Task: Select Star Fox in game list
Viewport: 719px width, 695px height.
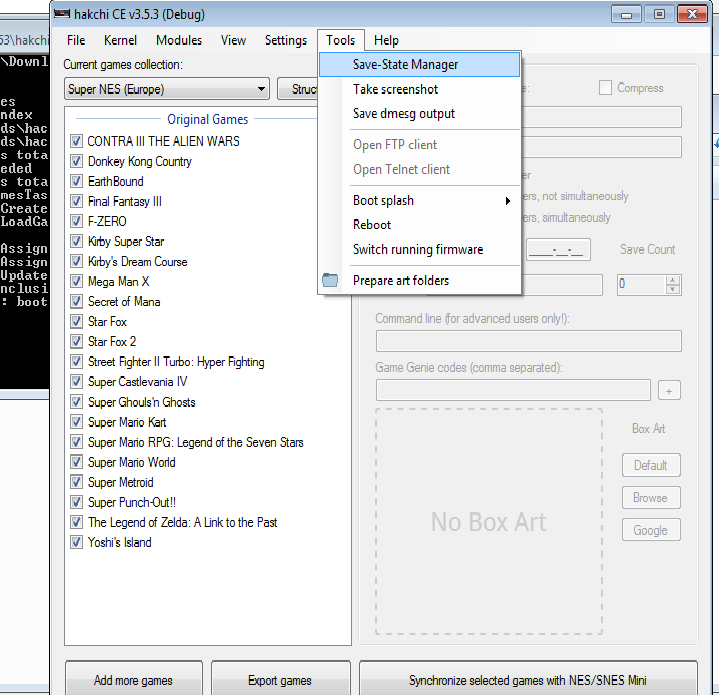Action: coord(107,322)
